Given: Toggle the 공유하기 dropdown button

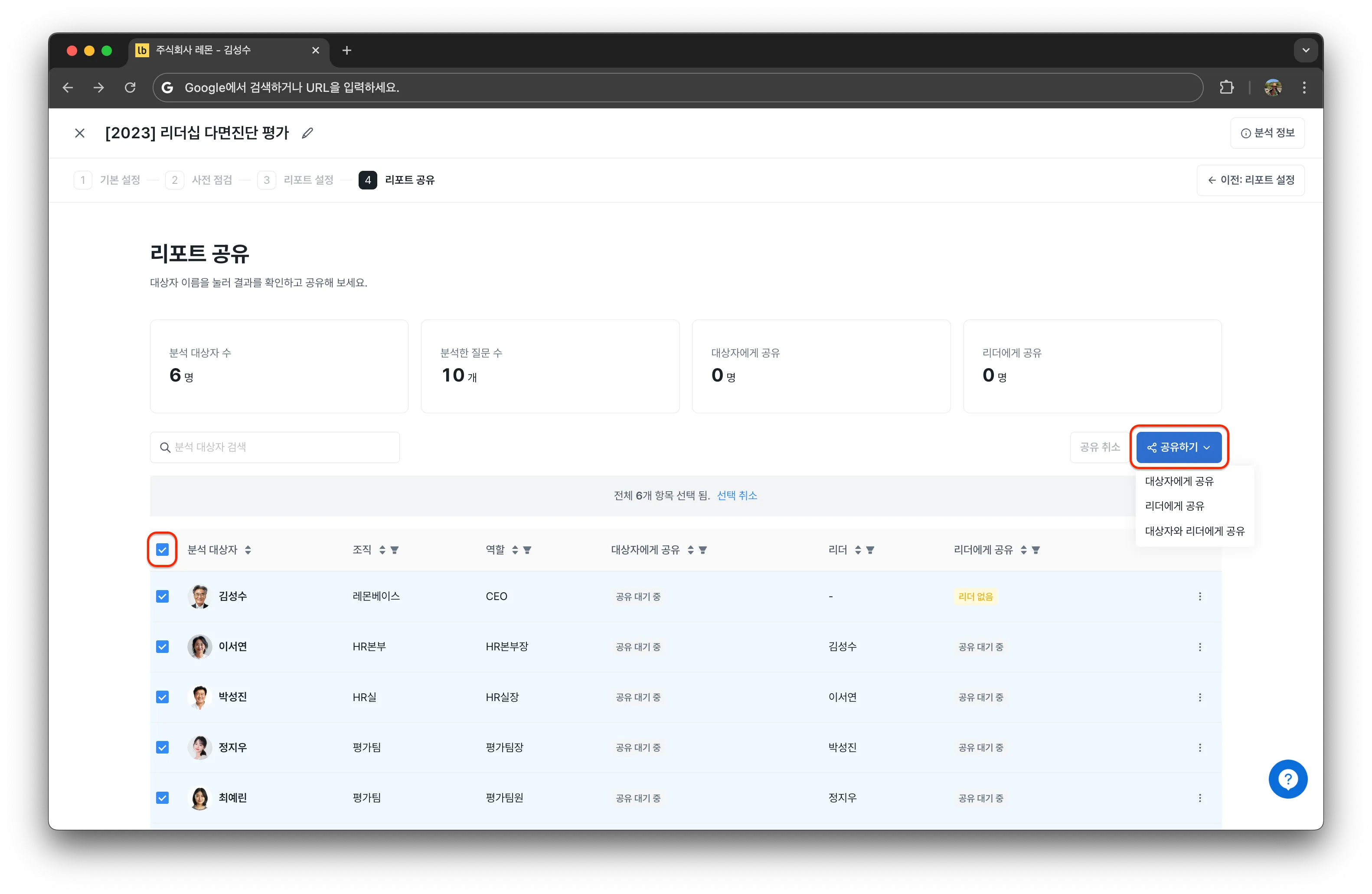Looking at the screenshot, I should [1179, 447].
